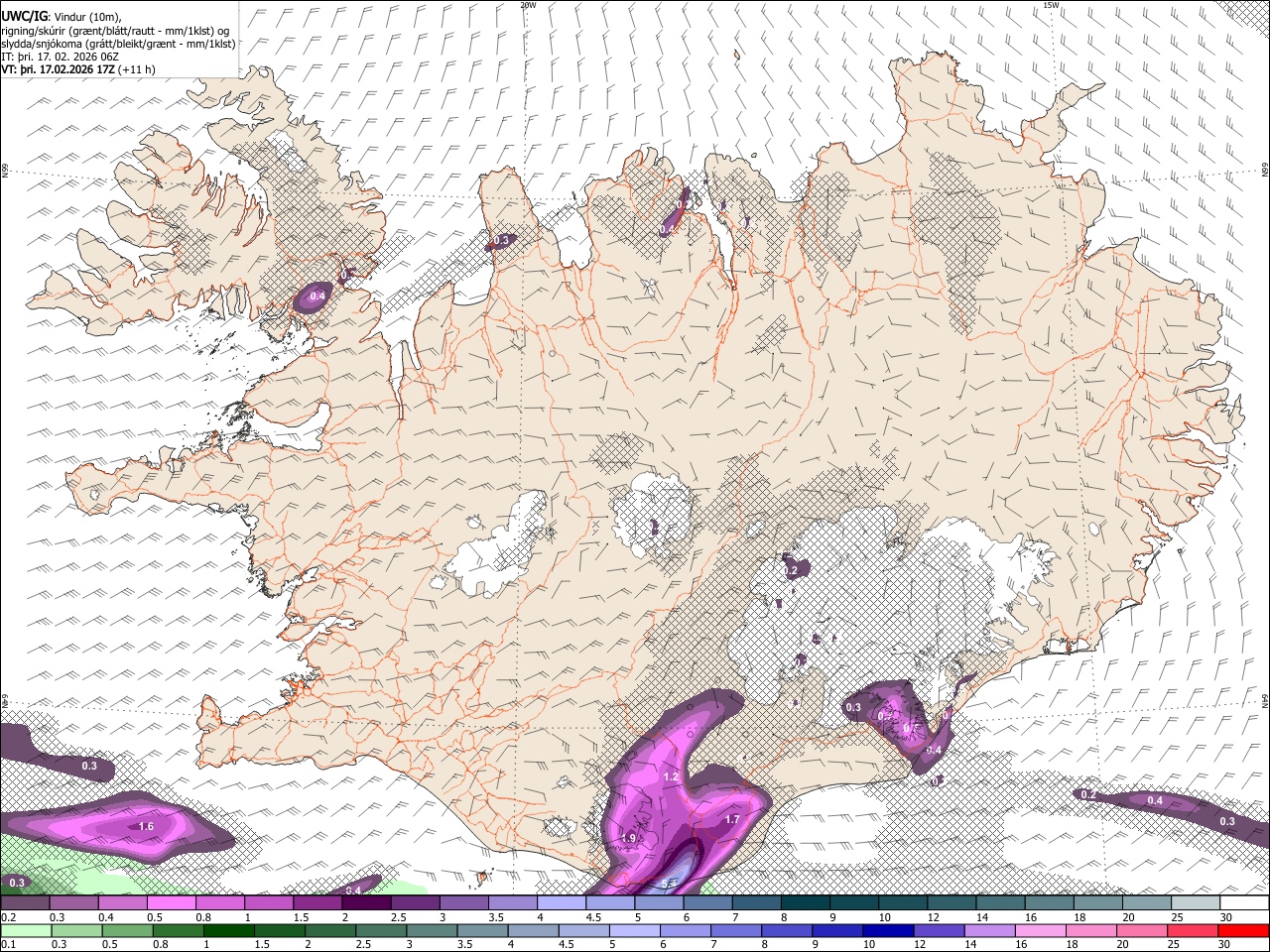Viewport: 1270px width, 952px height.
Task: Select the top-row legend swatch between 0.3 and 0.4
Action: 73,903
